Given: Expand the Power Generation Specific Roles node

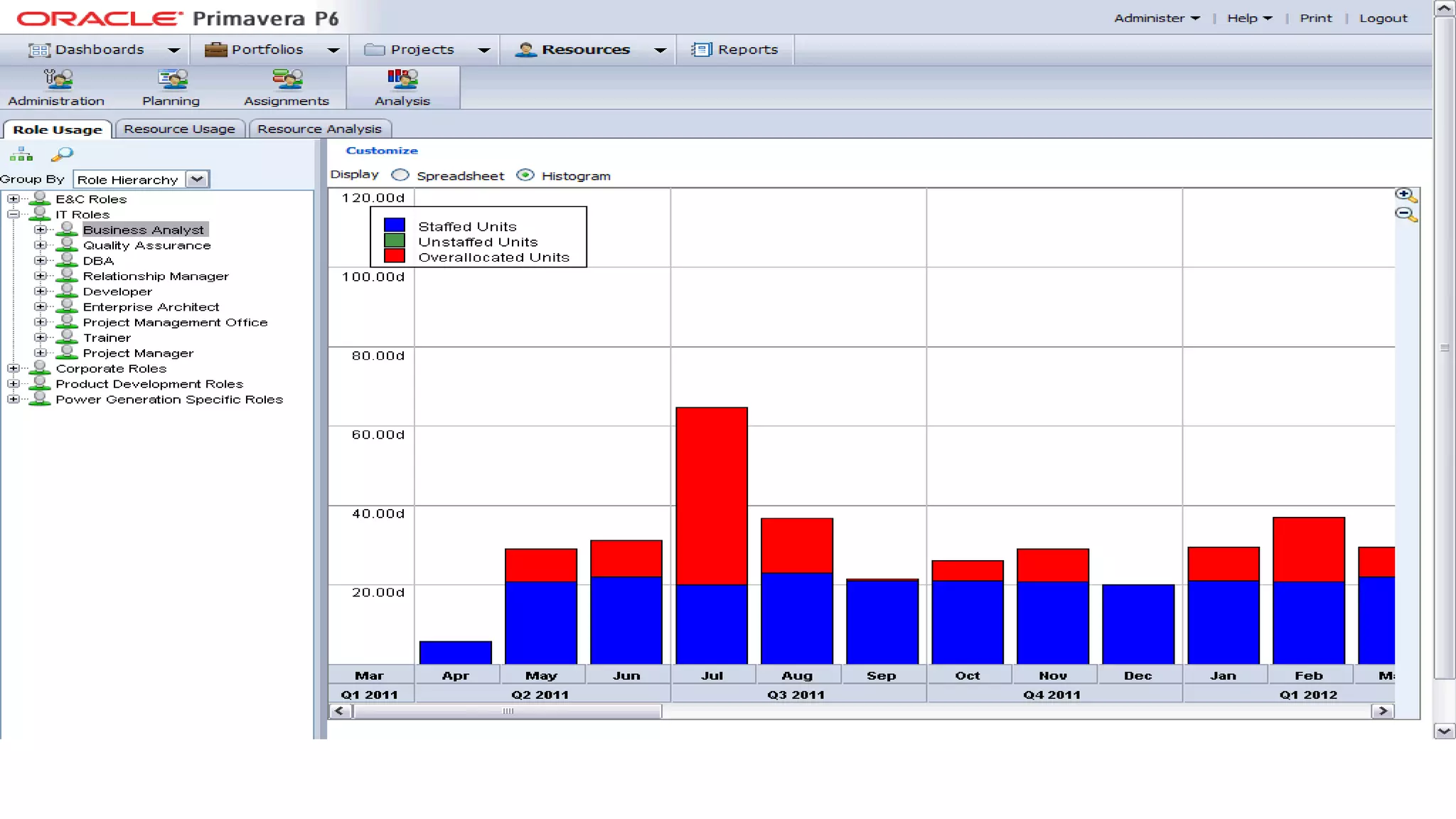Looking at the screenshot, I should click(13, 399).
